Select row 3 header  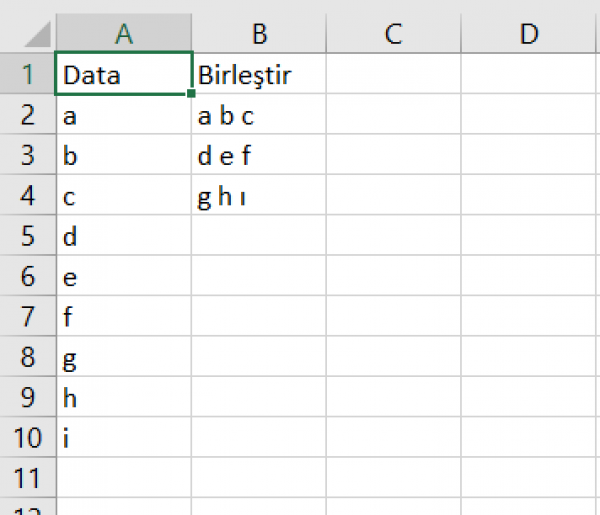point(28,155)
